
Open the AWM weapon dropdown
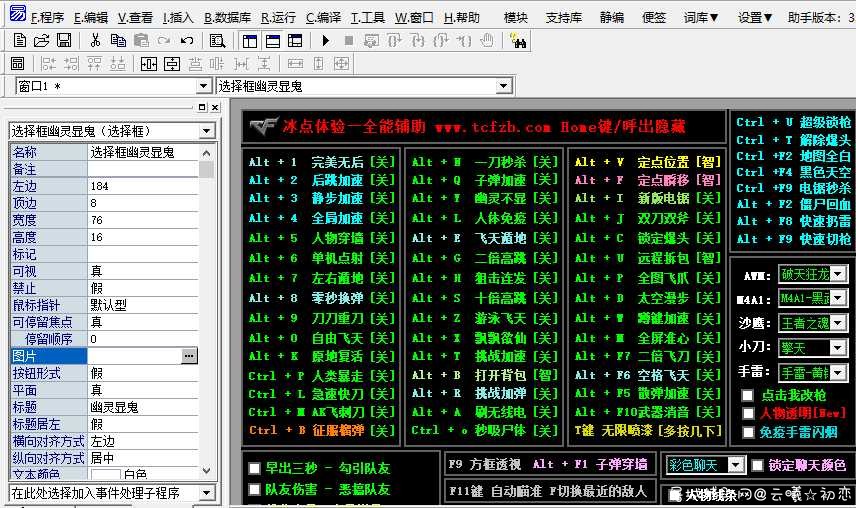click(x=838, y=273)
